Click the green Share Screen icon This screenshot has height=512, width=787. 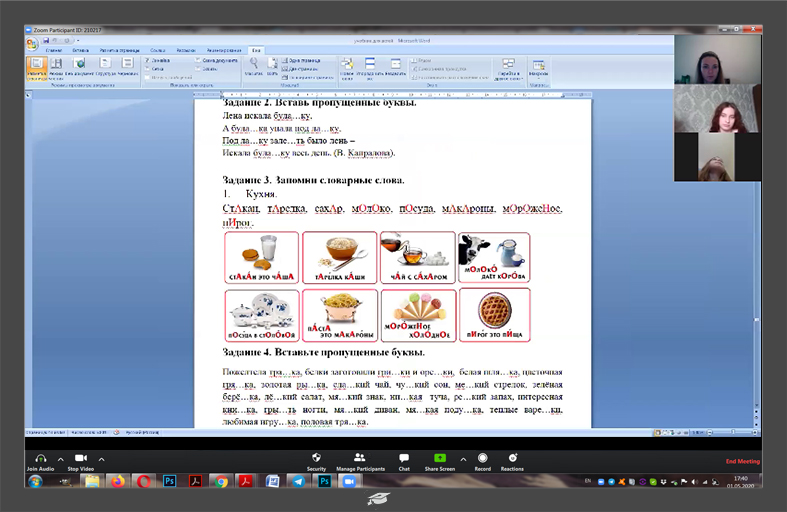[x=440, y=458]
